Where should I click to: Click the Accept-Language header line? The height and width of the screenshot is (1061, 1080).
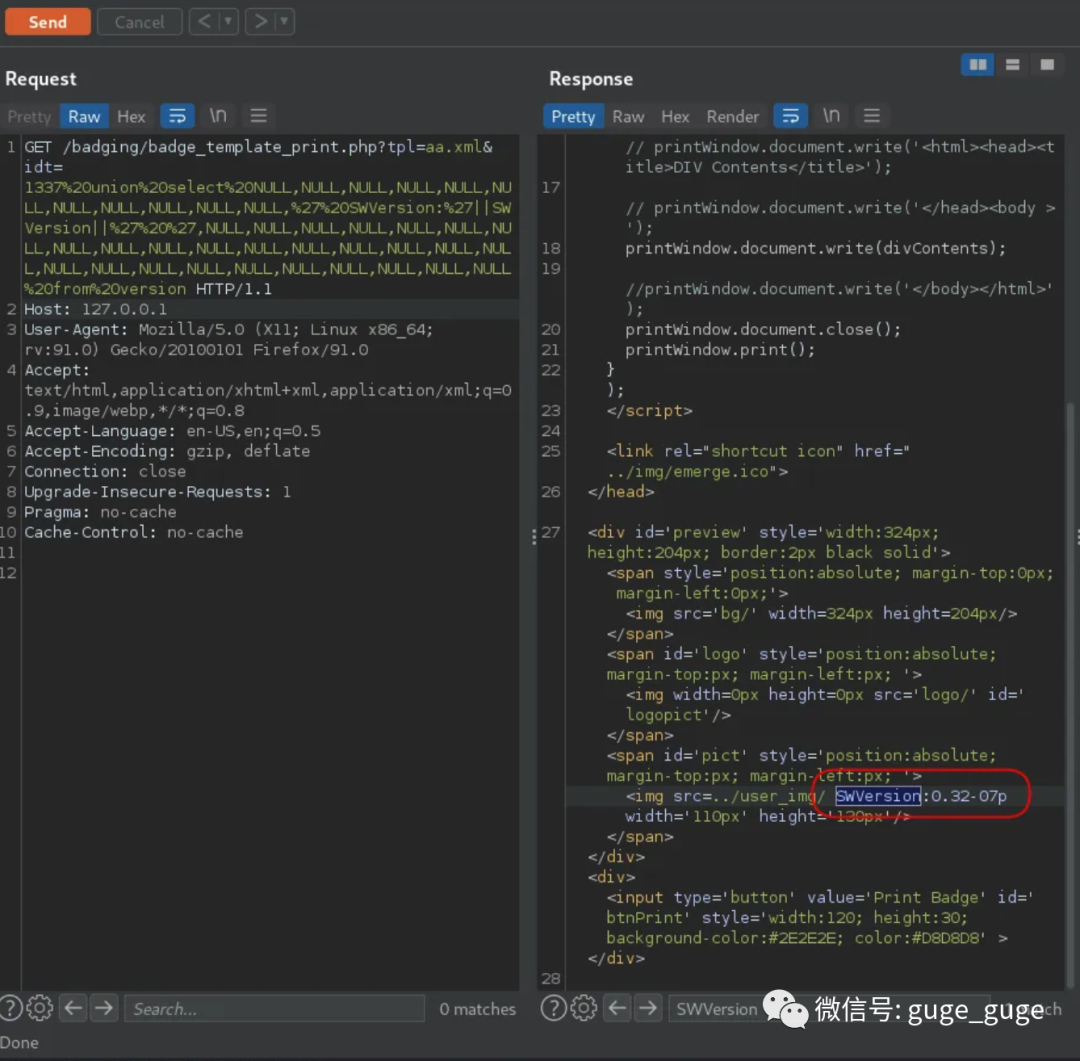172,431
